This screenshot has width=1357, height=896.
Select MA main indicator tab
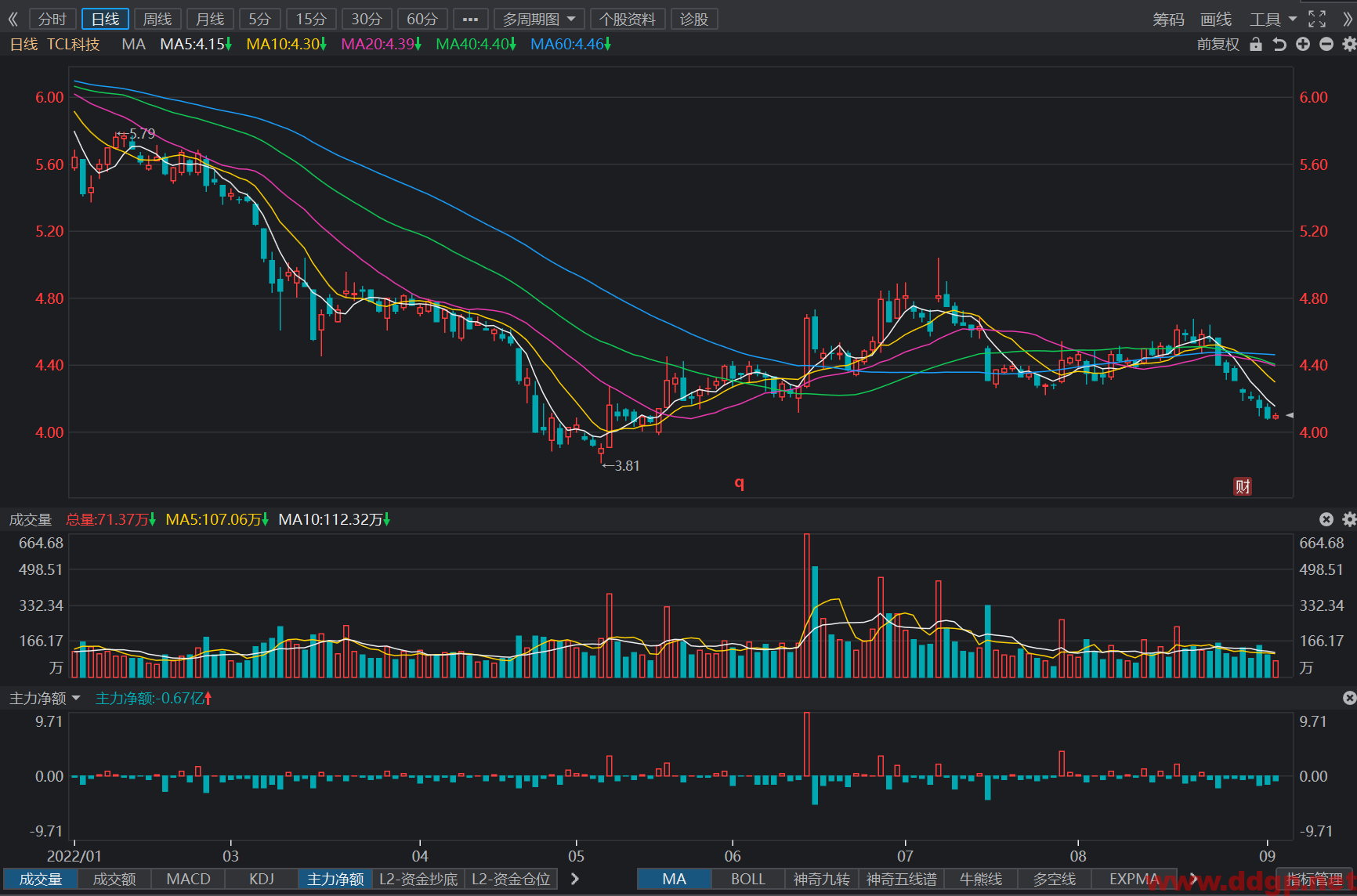(675, 879)
